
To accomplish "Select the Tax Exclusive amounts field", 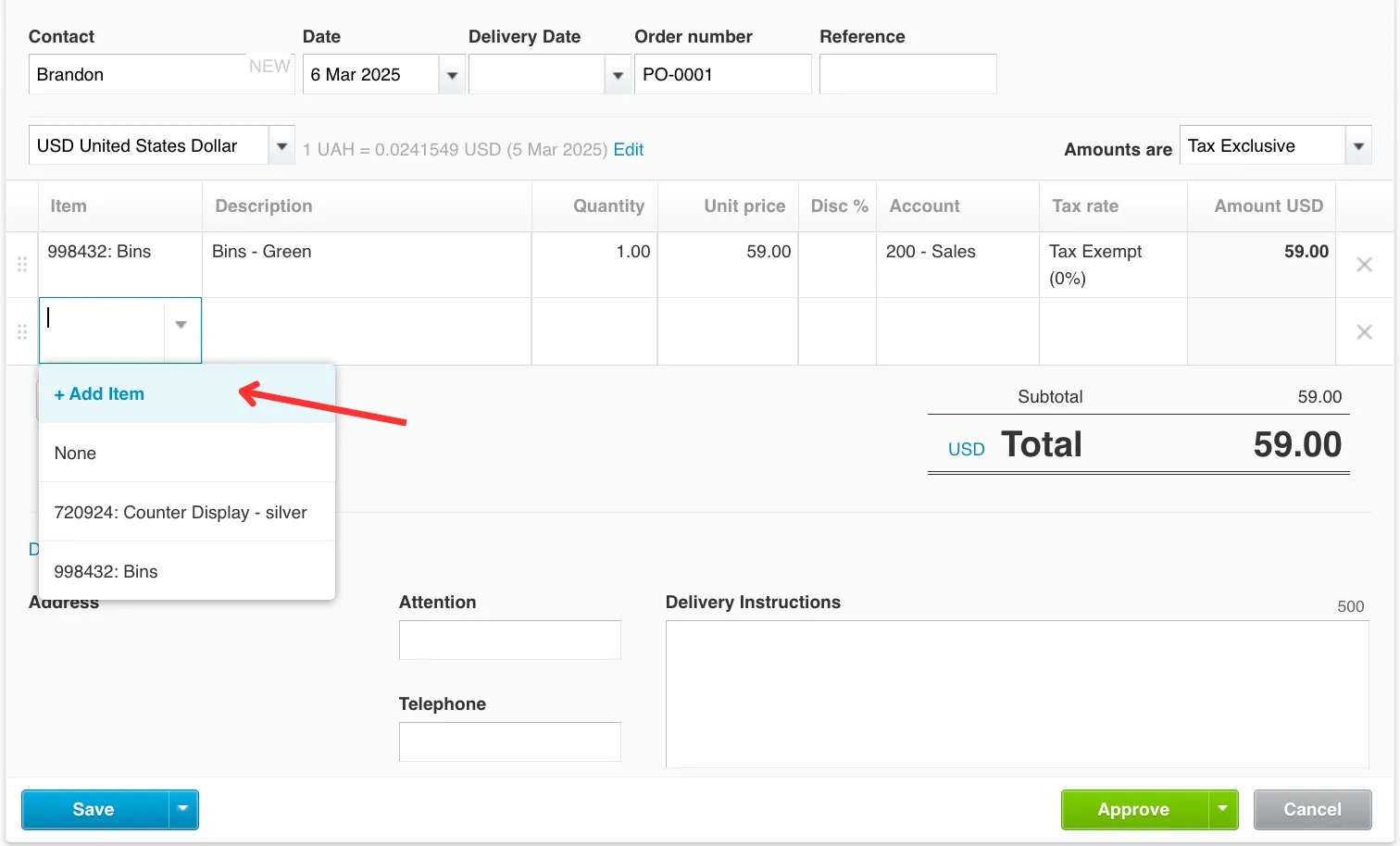I will (x=1262, y=145).
